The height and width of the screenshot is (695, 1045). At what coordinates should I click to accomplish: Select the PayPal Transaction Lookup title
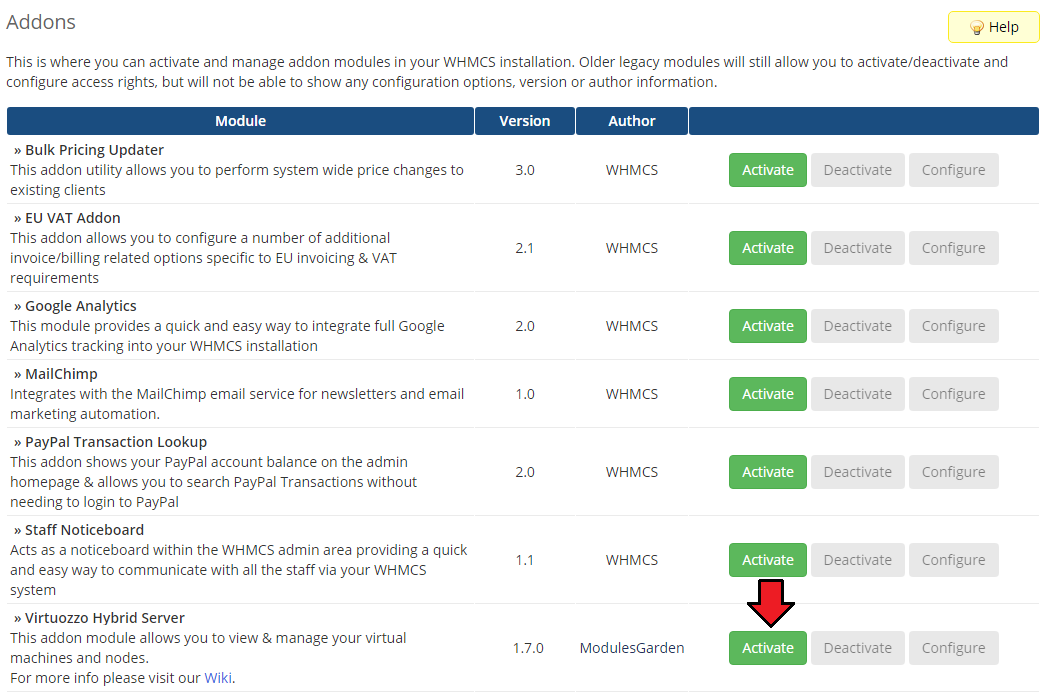tap(116, 442)
